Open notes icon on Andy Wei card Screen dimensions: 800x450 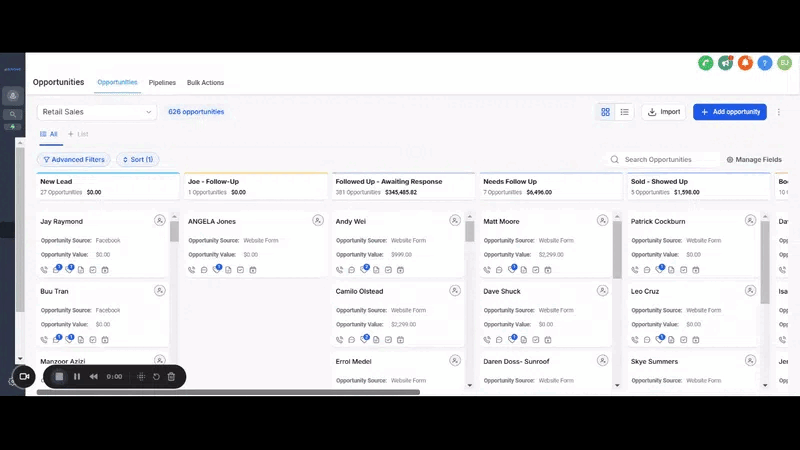point(376,270)
